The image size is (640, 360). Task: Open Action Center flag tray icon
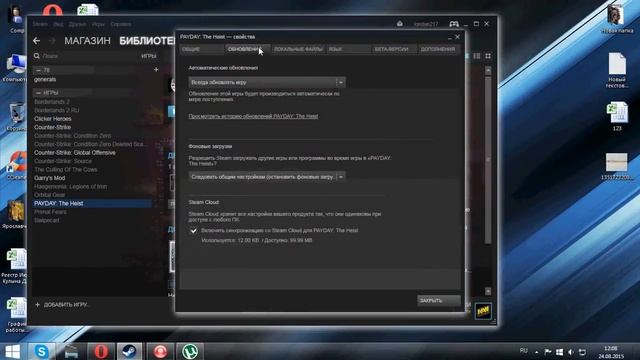point(548,352)
